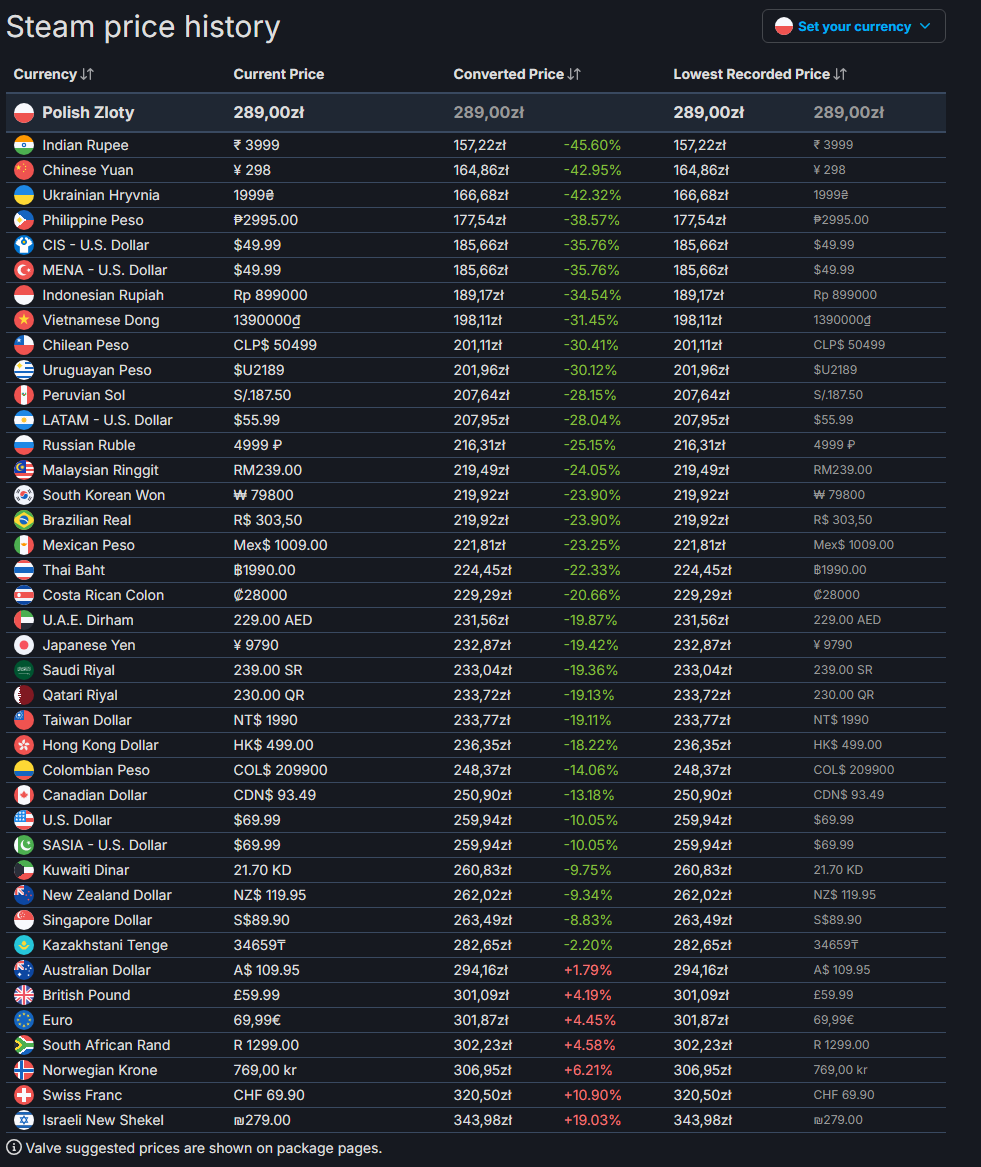
Task: Click the Philippine Peso flag icon
Action: pyautogui.click(x=24, y=220)
